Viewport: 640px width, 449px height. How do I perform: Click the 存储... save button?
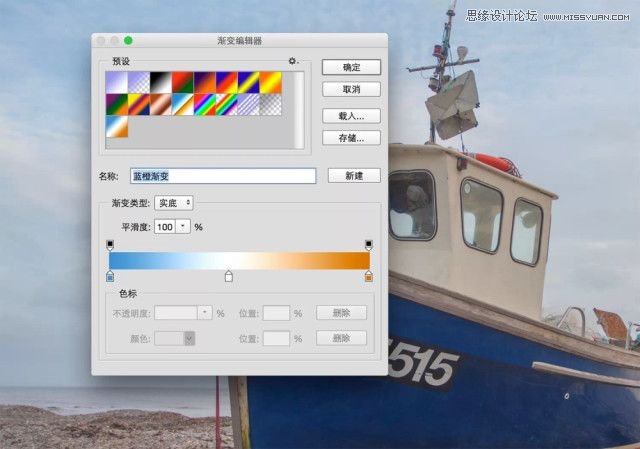click(351, 138)
